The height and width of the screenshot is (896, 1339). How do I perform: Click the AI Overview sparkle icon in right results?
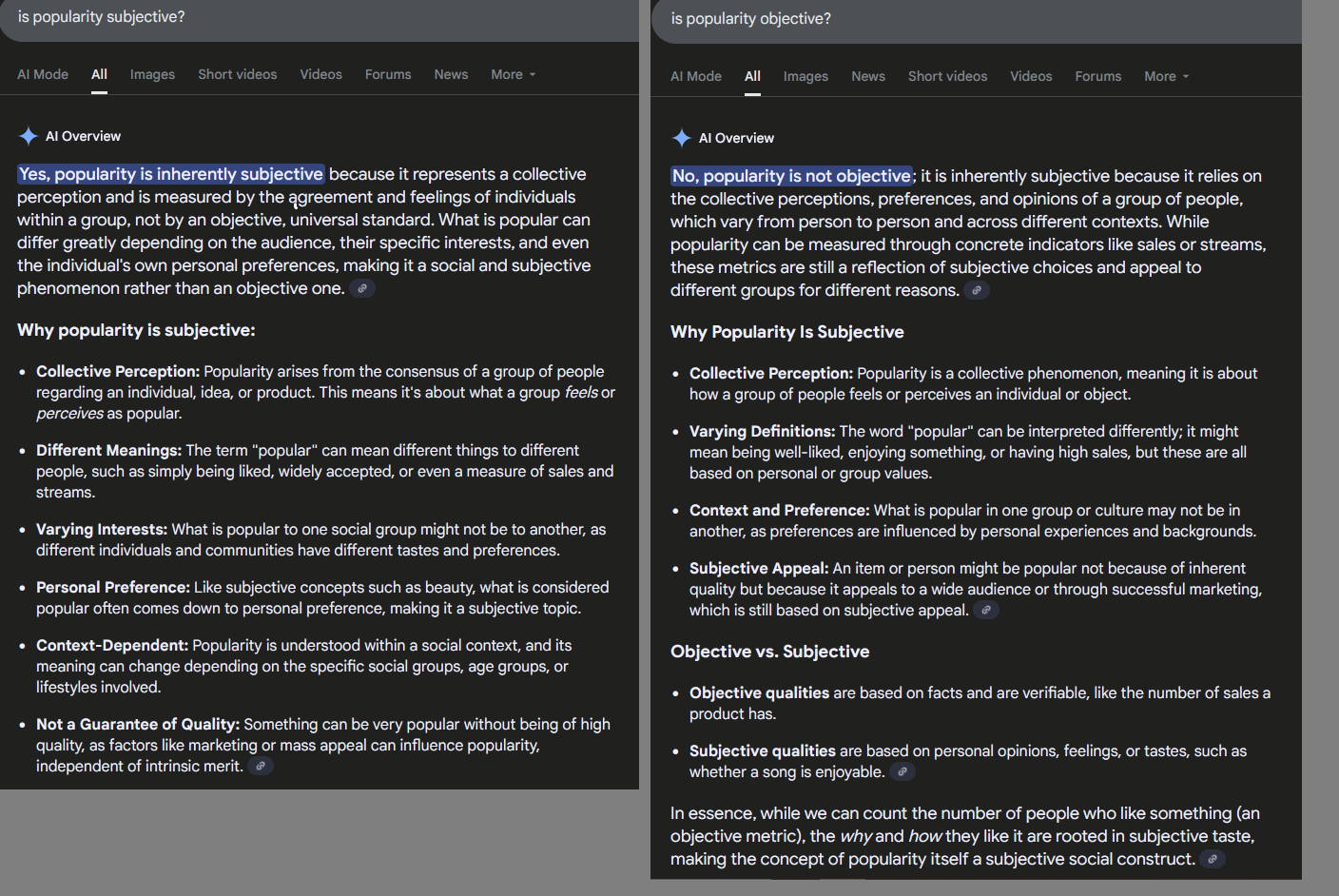(682, 138)
